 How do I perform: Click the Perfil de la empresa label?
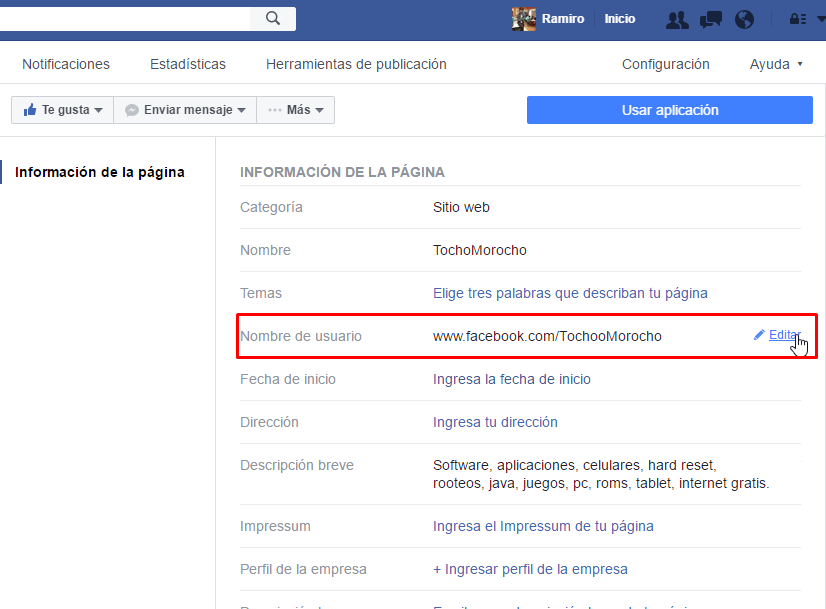(303, 569)
